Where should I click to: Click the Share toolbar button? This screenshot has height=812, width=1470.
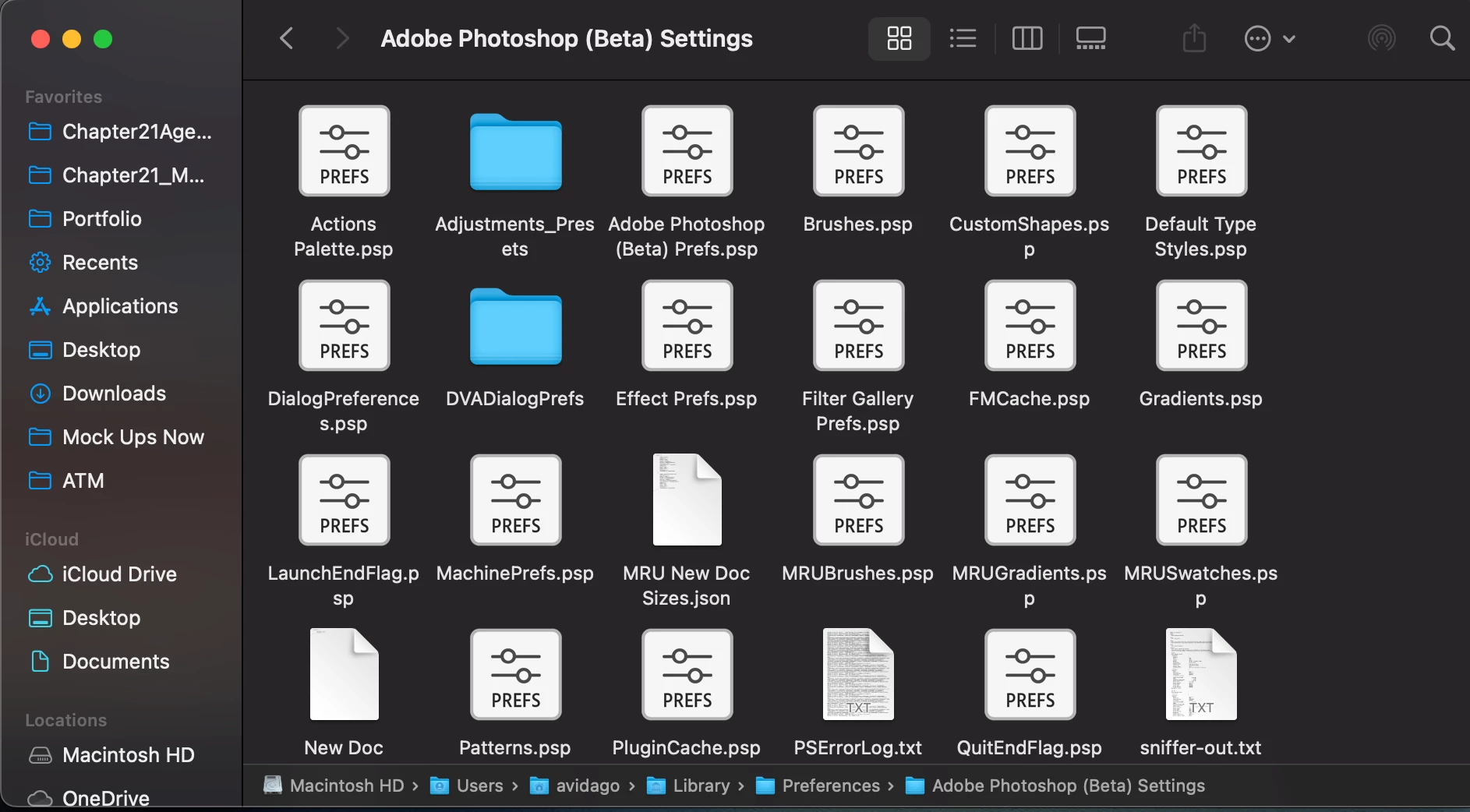point(1194,38)
